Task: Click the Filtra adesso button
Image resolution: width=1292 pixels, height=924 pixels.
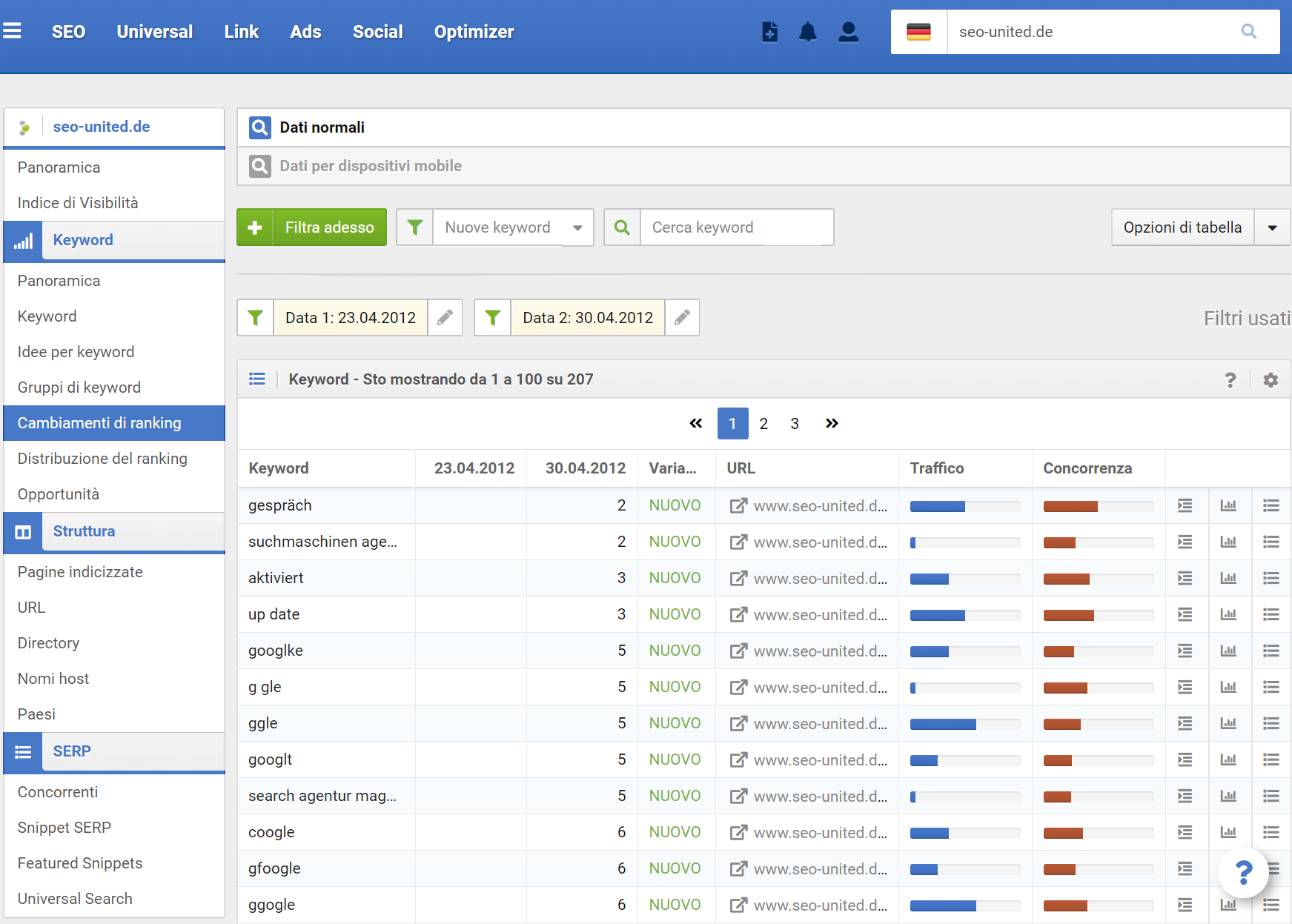Action: point(311,227)
